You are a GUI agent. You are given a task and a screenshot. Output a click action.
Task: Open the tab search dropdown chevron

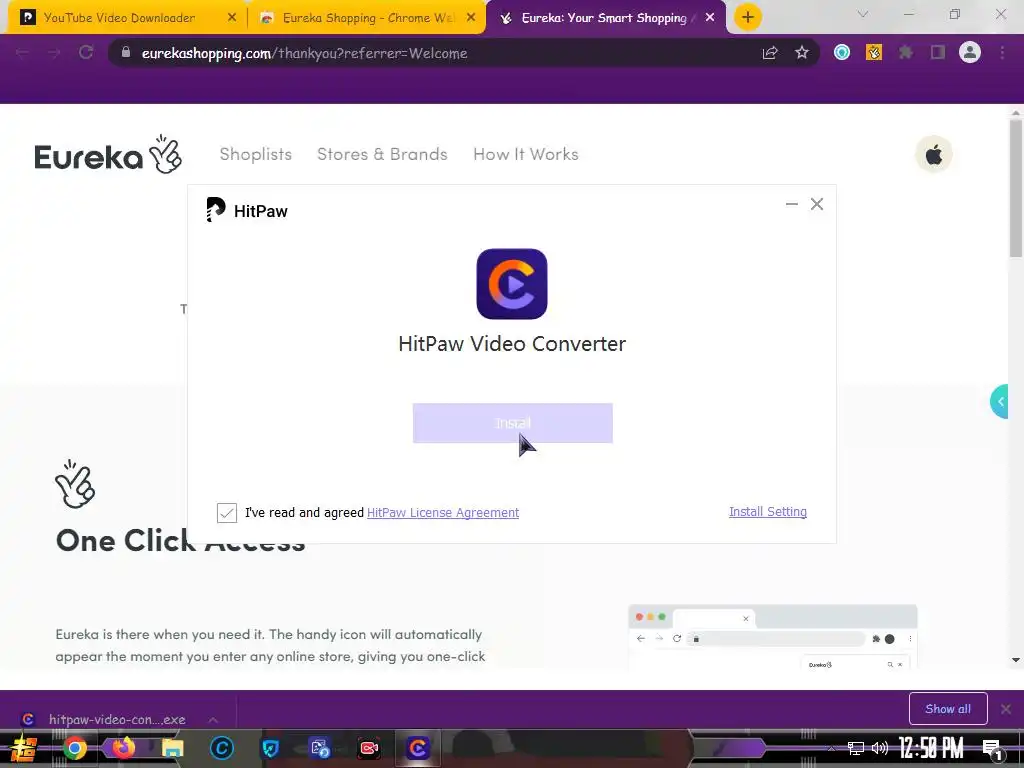tap(863, 14)
